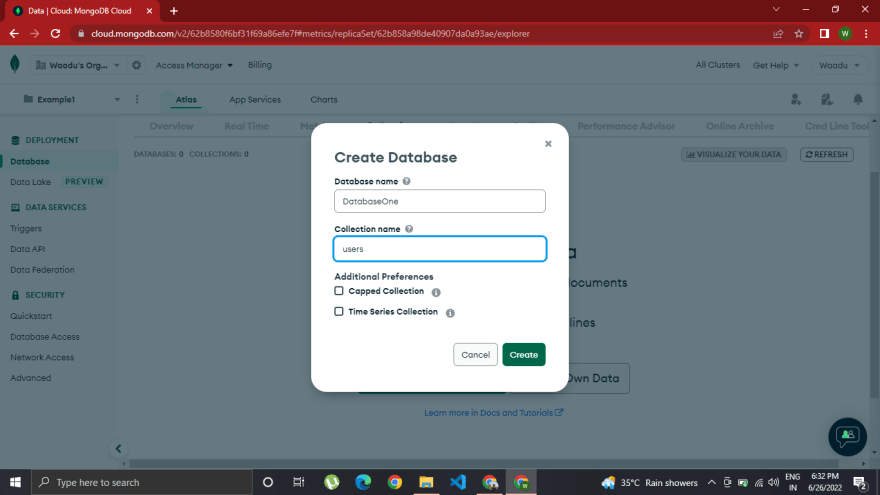Open Chrome three-dot menu
This screenshot has width=880, height=495.
[x=866, y=34]
